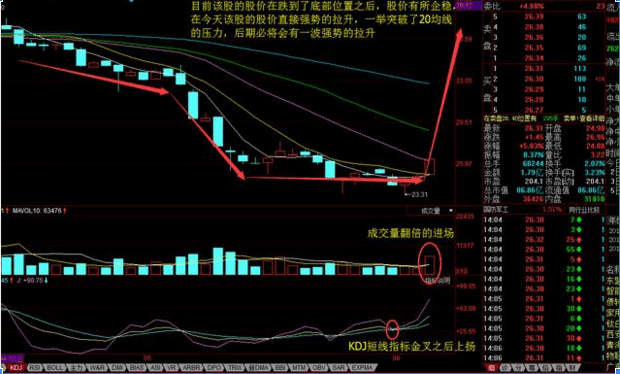The image size is (620, 374).
Task: Click the 委比 label in order book
Action: coord(491,6)
